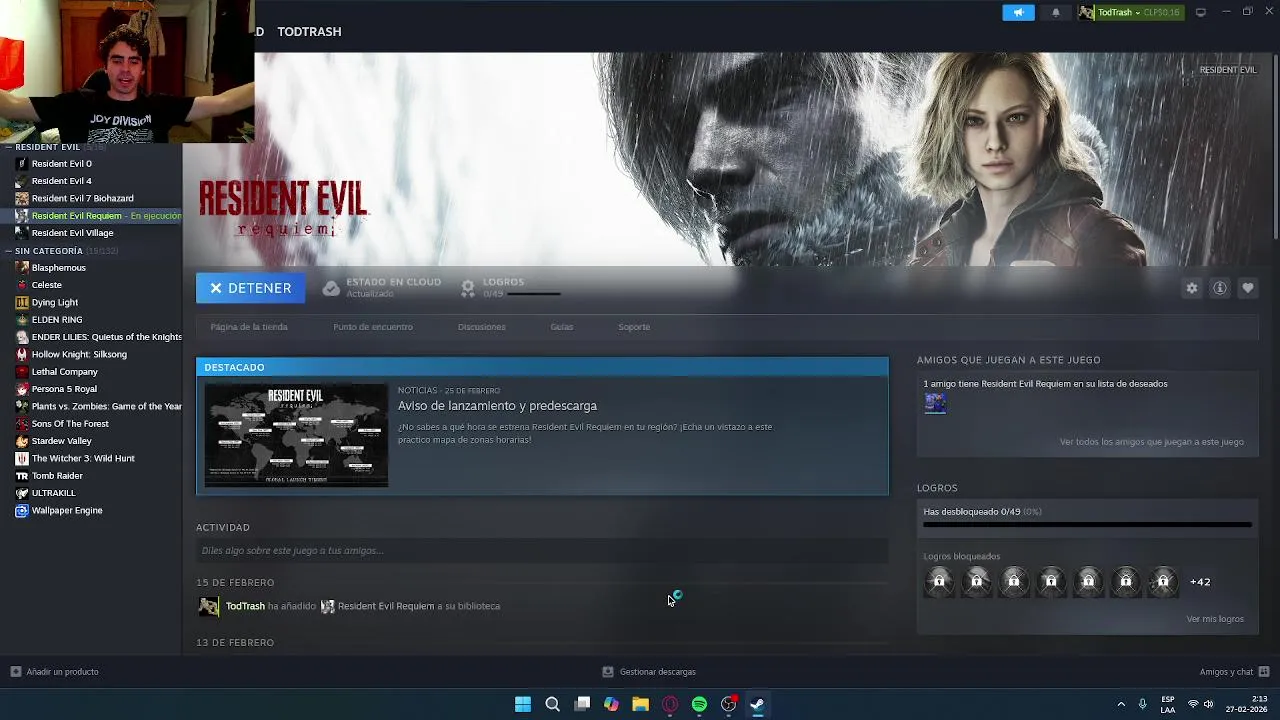Open the launch news world map thumbnail
Viewport: 1280px width, 720px height.
tap(296, 435)
